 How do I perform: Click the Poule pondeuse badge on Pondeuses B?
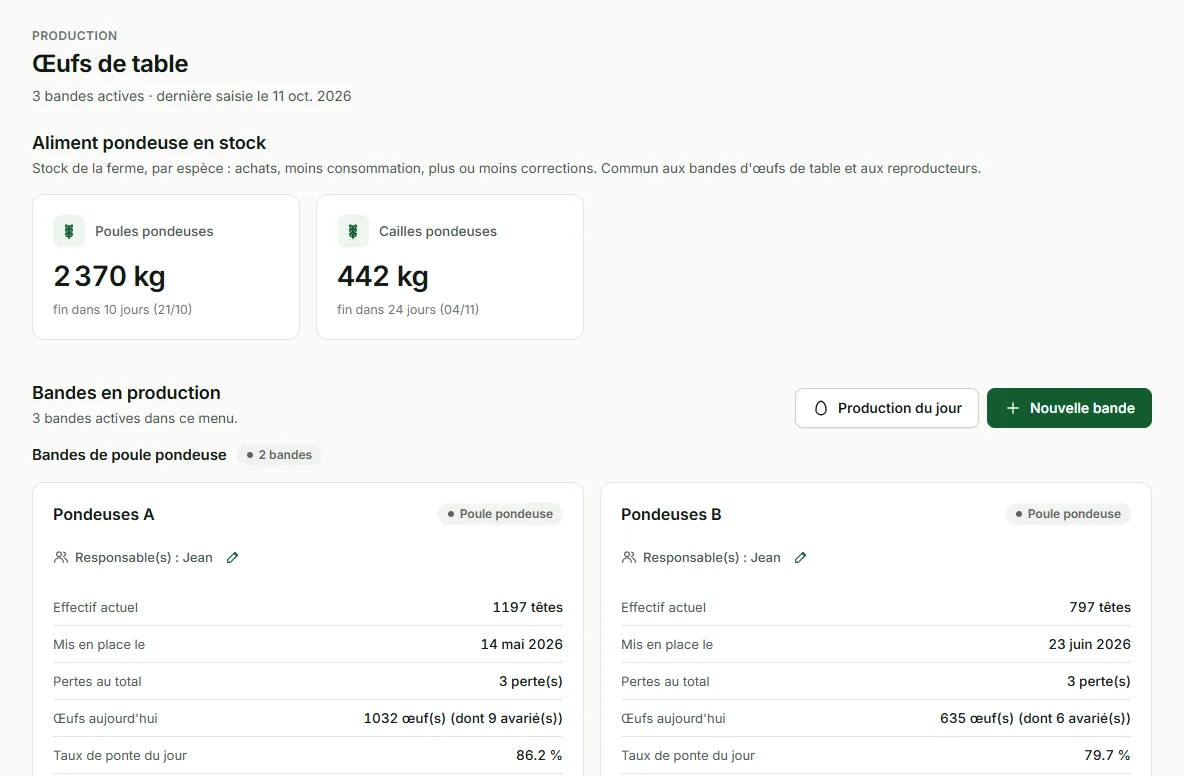tap(1068, 514)
